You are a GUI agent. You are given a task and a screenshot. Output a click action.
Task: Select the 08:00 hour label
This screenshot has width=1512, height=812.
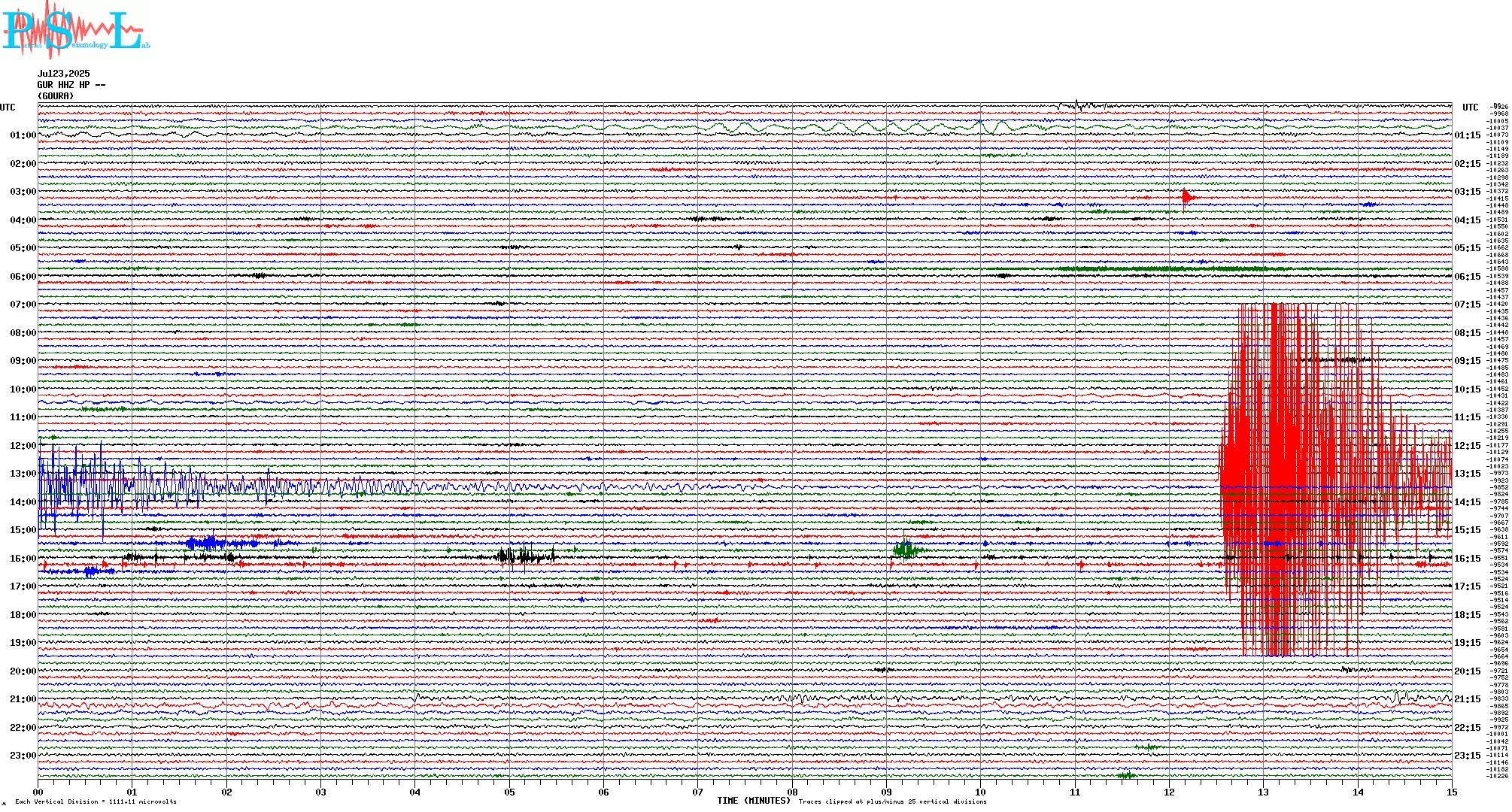[23, 333]
